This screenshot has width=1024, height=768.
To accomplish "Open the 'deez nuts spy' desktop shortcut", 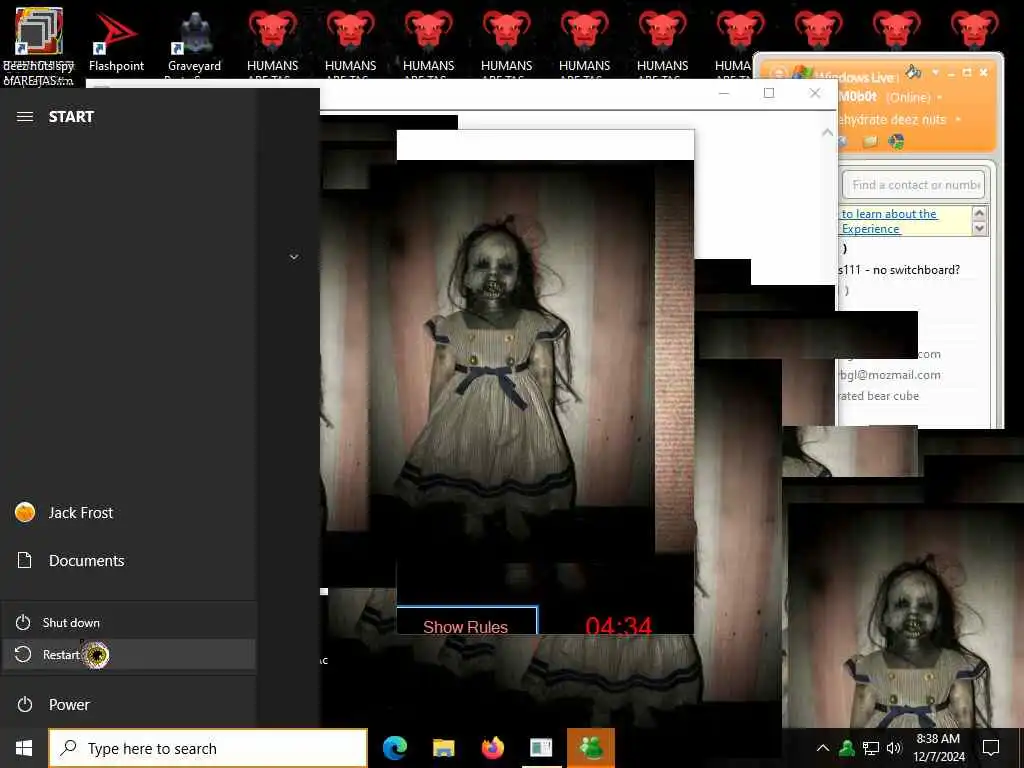I will 39,44.
